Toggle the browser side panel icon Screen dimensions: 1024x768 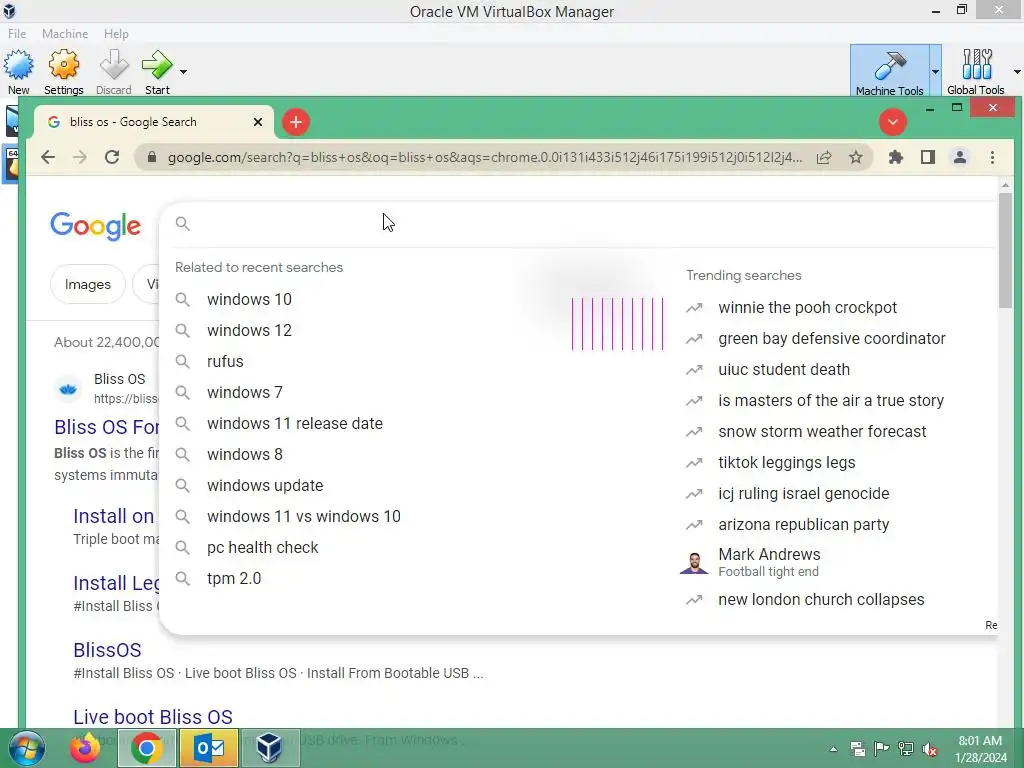pyautogui.click(x=928, y=157)
